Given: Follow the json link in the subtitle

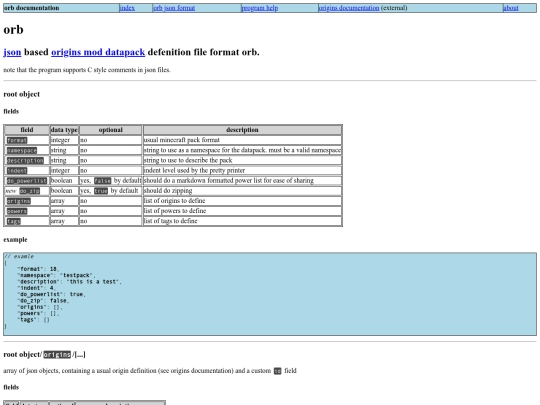Looking at the screenshot, I should click(x=12, y=52).
